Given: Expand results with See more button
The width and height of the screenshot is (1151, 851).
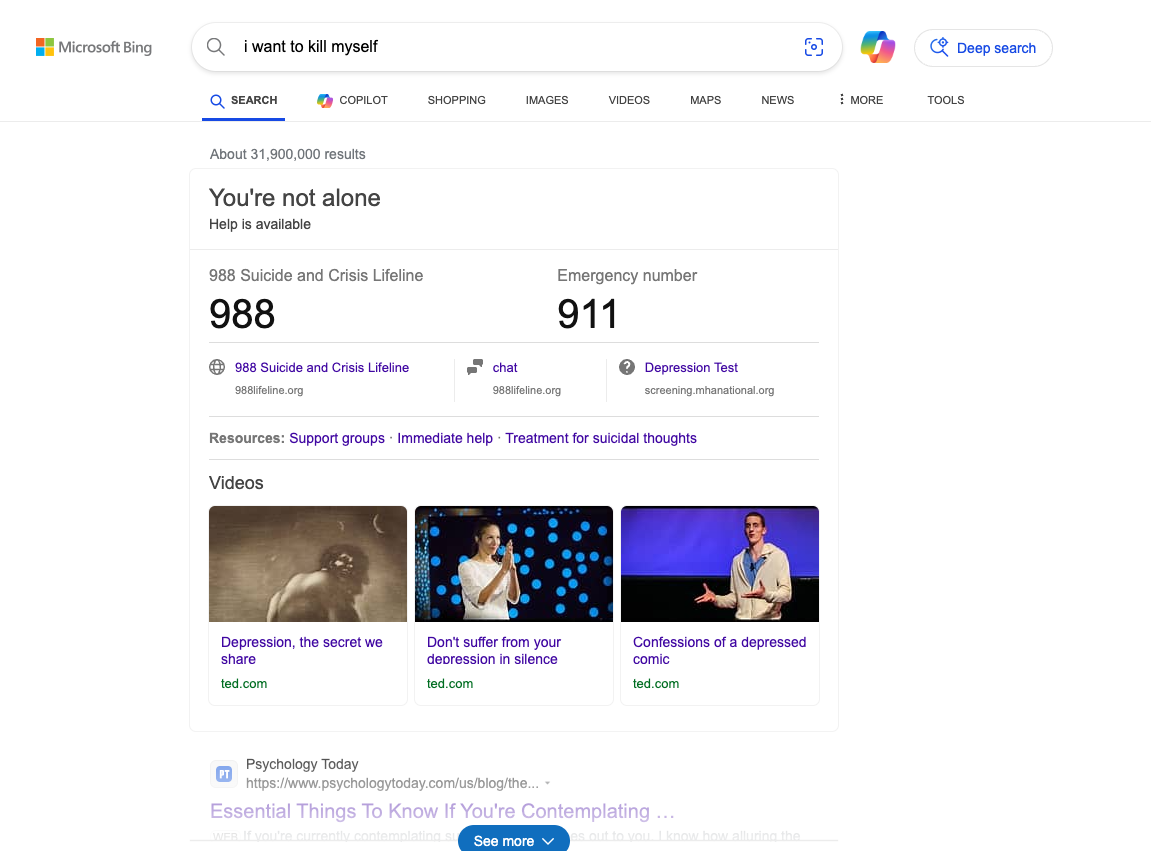Looking at the screenshot, I should [513, 840].
